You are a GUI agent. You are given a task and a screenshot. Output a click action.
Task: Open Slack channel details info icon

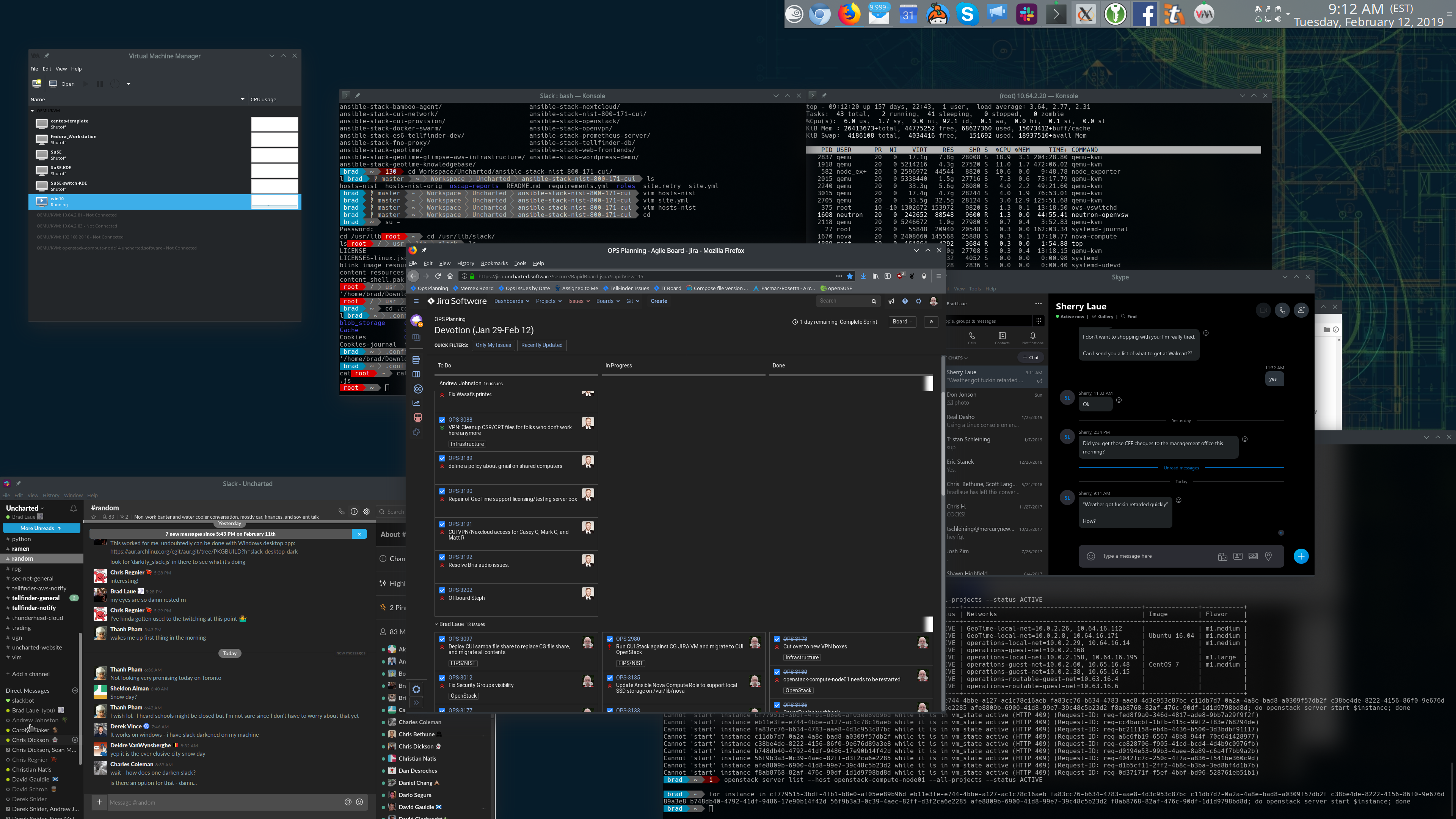pos(354,511)
